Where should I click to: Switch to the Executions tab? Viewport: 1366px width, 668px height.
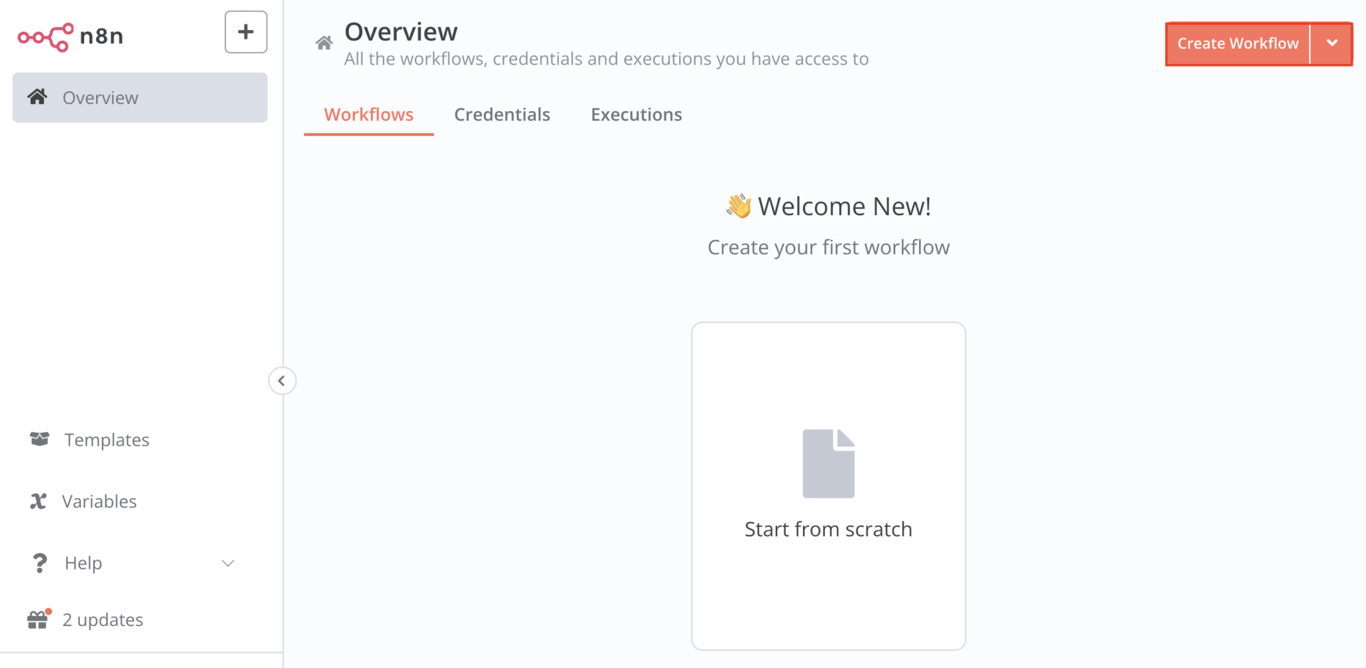tap(636, 114)
